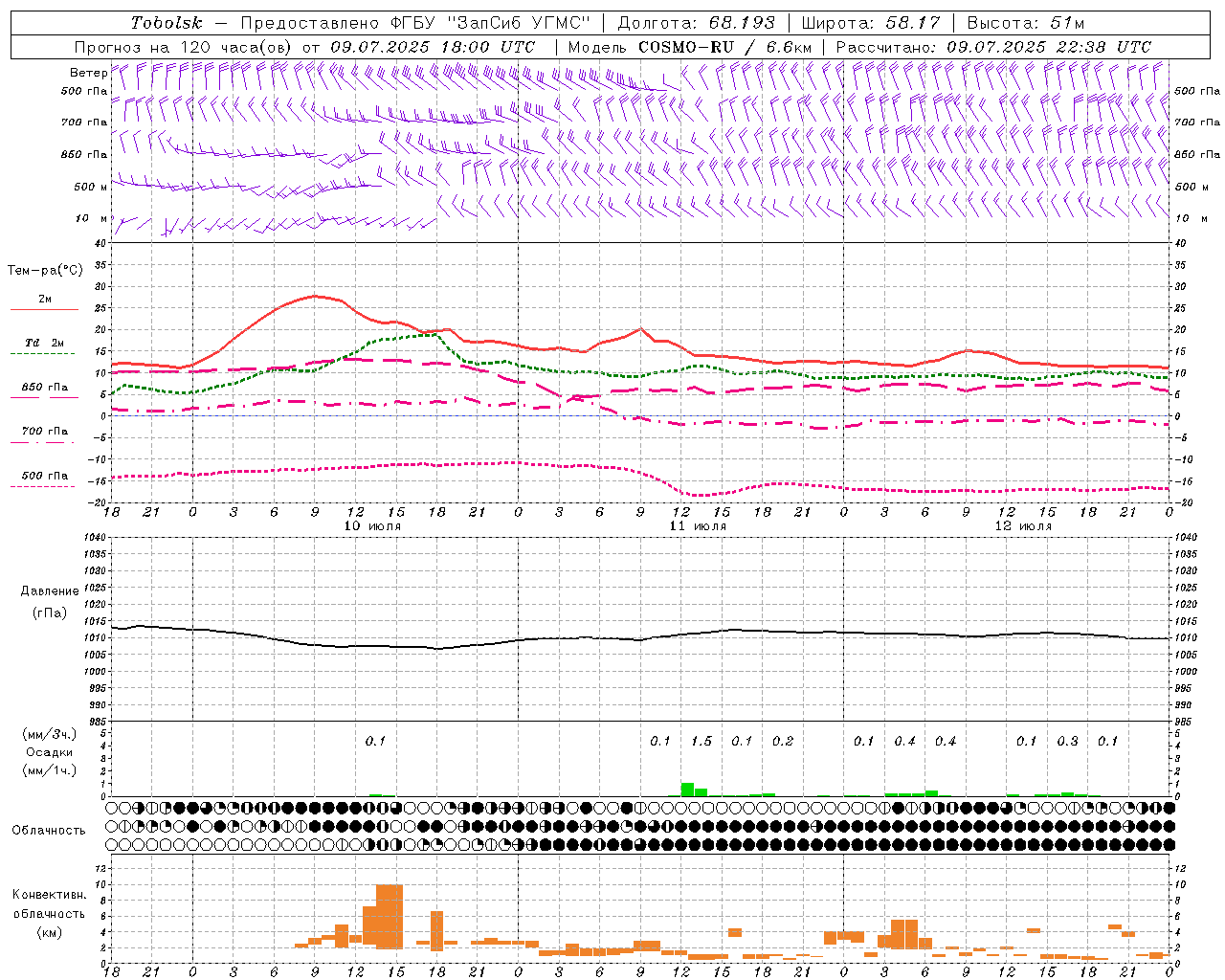
Task: Click the Tobolsk station name in header
Action: (167, 23)
